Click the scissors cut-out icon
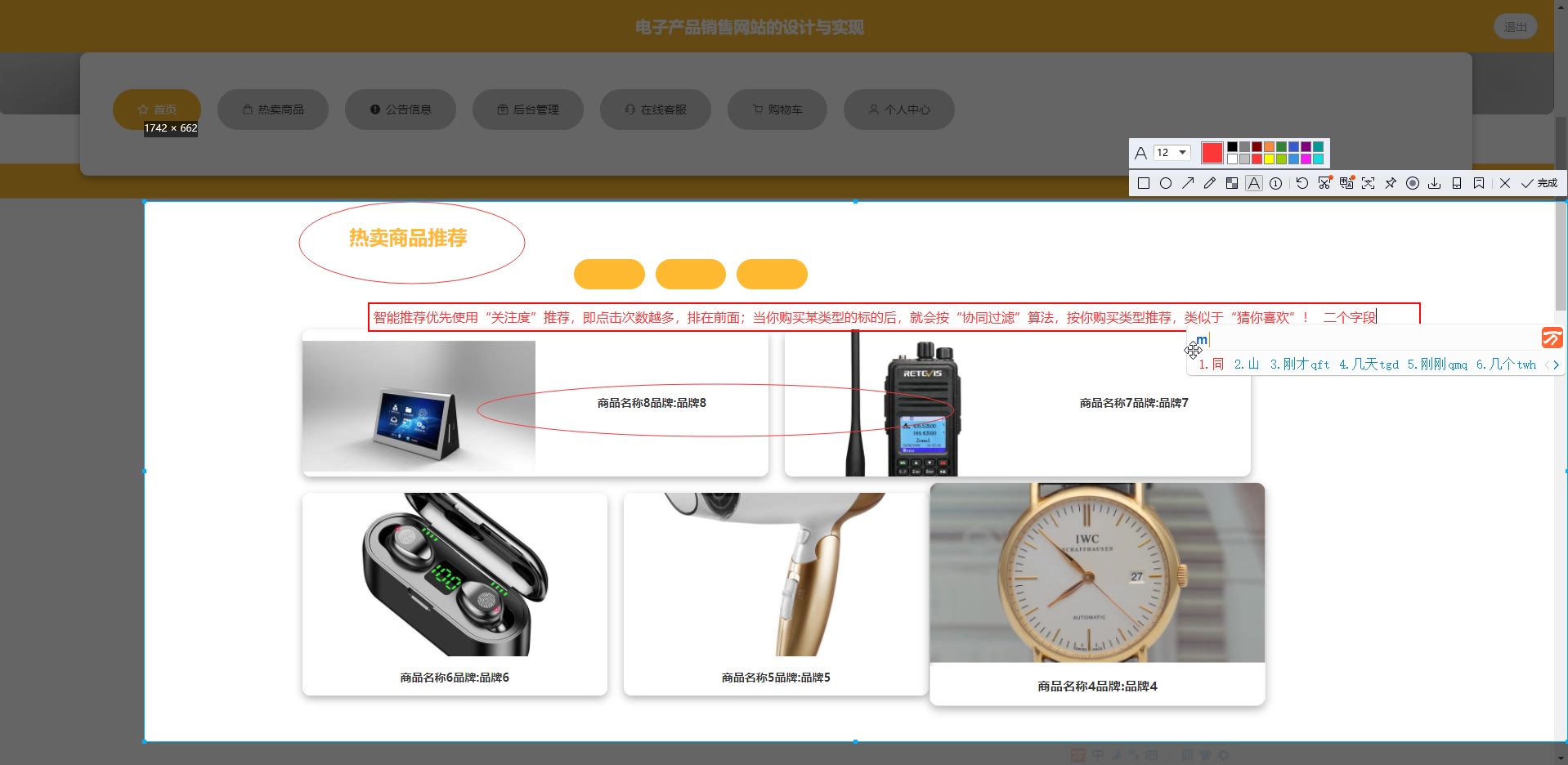This screenshot has height=765, width=1568. 1324,183
